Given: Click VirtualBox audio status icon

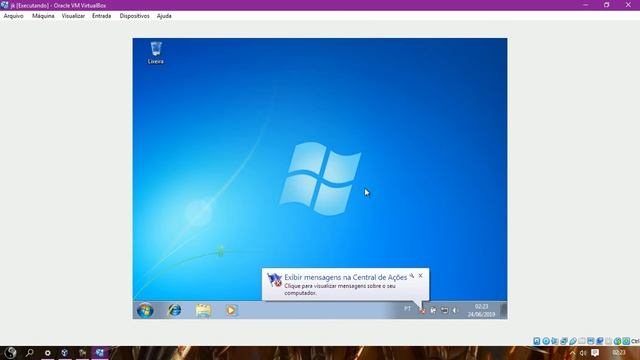Looking at the screenshot, I should (x=554, y=341).
